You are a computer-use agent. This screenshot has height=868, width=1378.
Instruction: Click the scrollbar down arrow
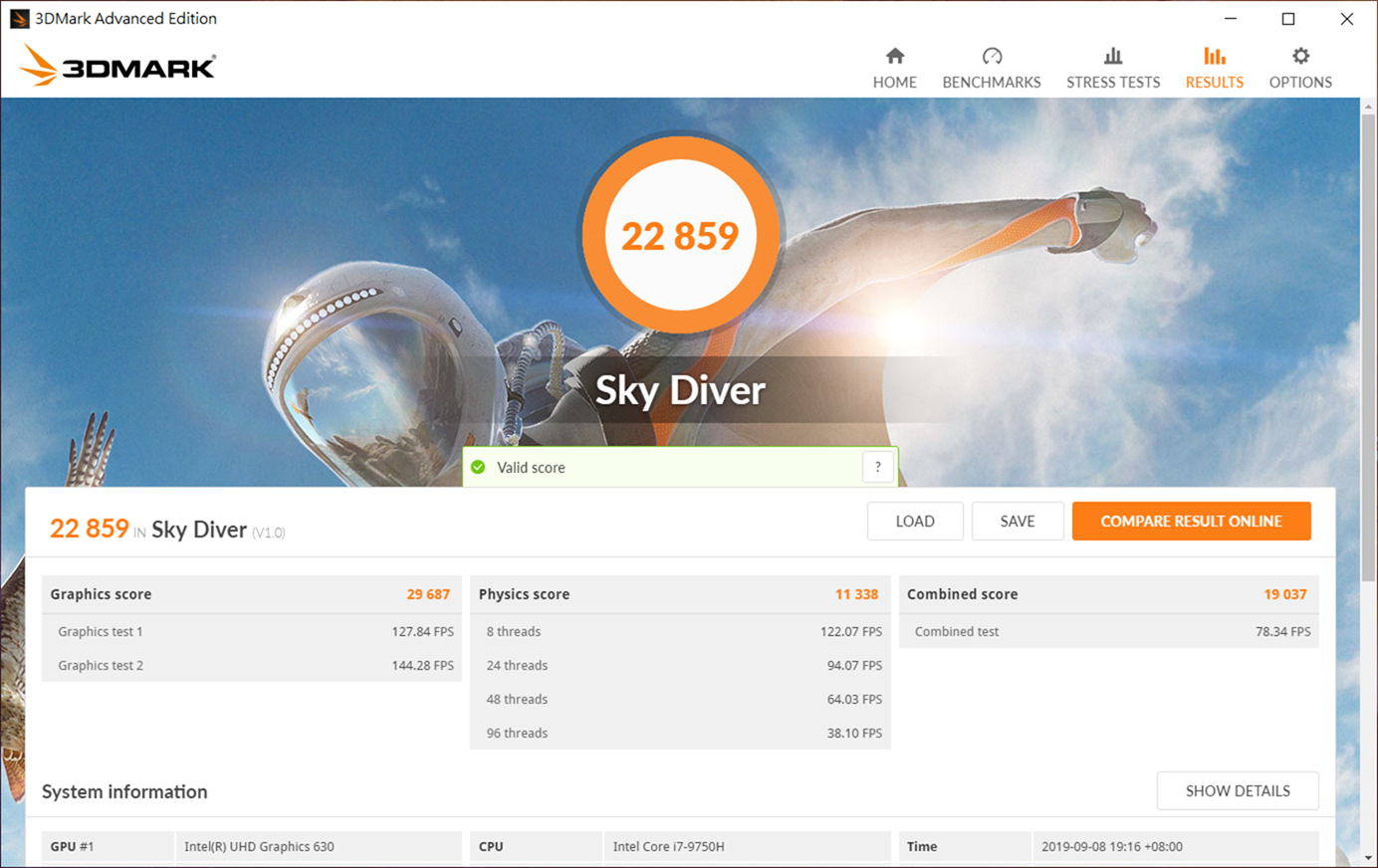pos(1369,857)
